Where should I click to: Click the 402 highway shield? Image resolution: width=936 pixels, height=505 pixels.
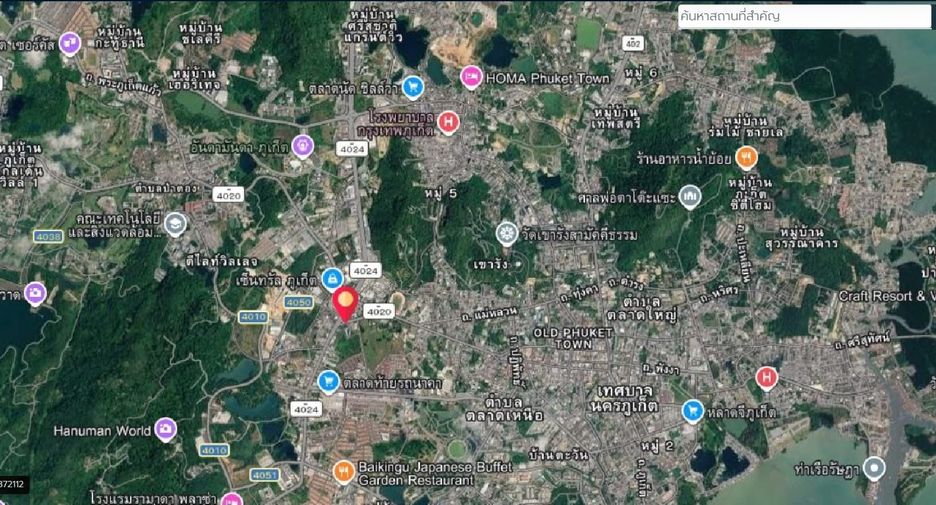(632, 43)
